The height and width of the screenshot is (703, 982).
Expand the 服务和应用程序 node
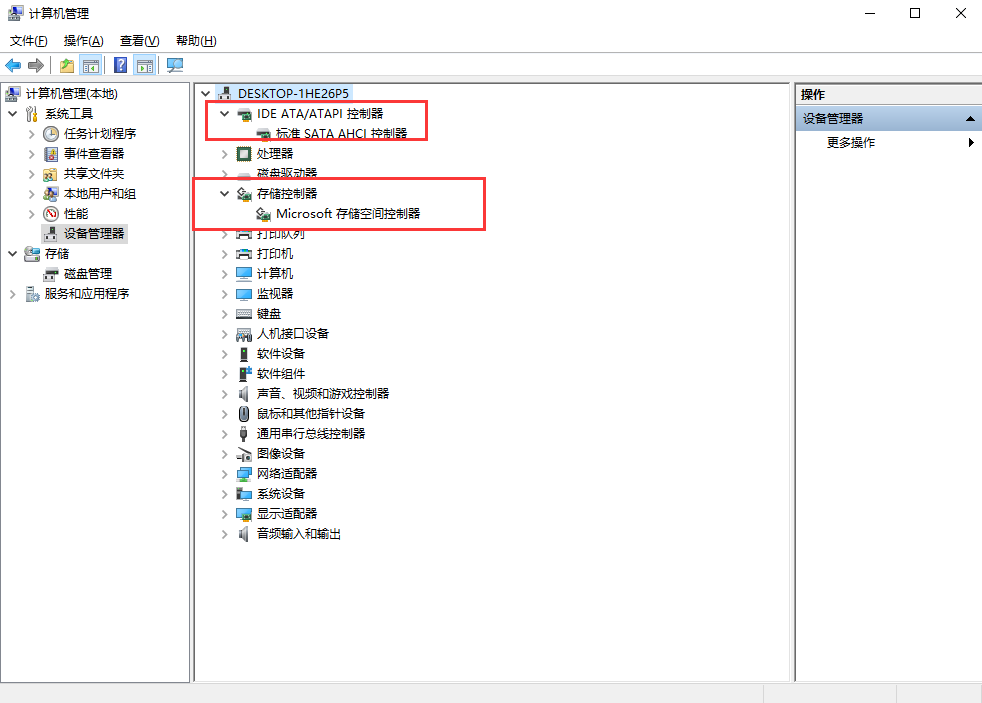pos(12,294)
